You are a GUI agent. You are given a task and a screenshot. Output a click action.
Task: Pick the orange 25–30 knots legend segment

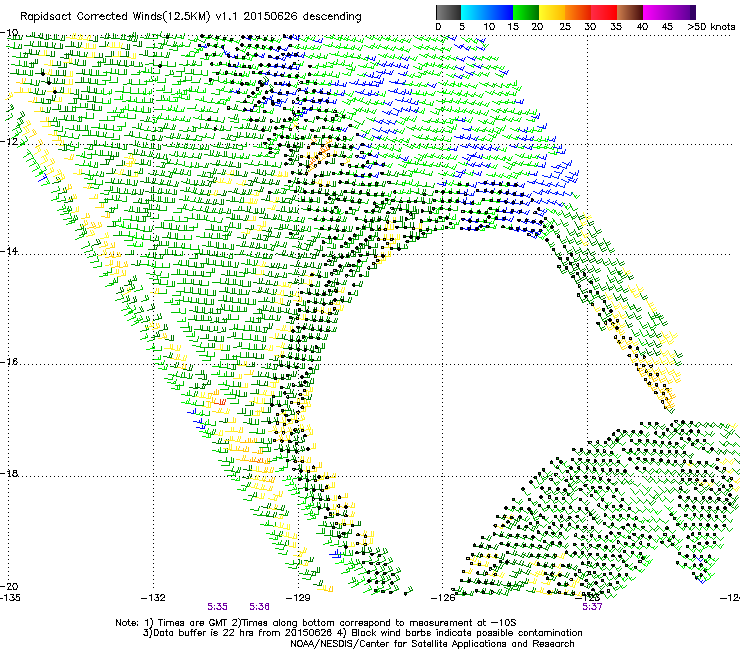point(578,12)
